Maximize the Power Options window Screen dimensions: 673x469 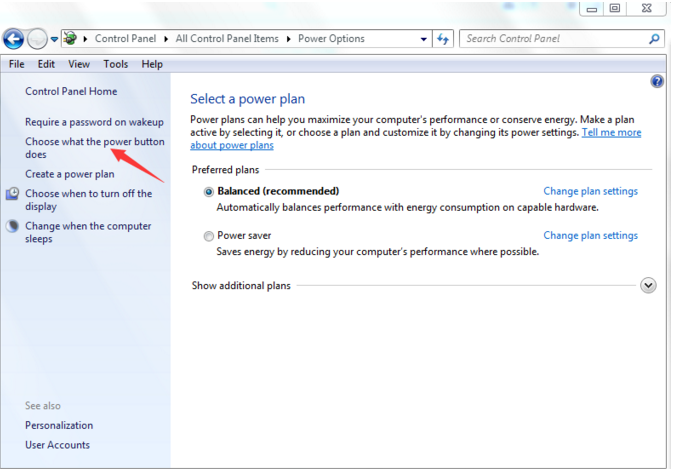point(615,8)
